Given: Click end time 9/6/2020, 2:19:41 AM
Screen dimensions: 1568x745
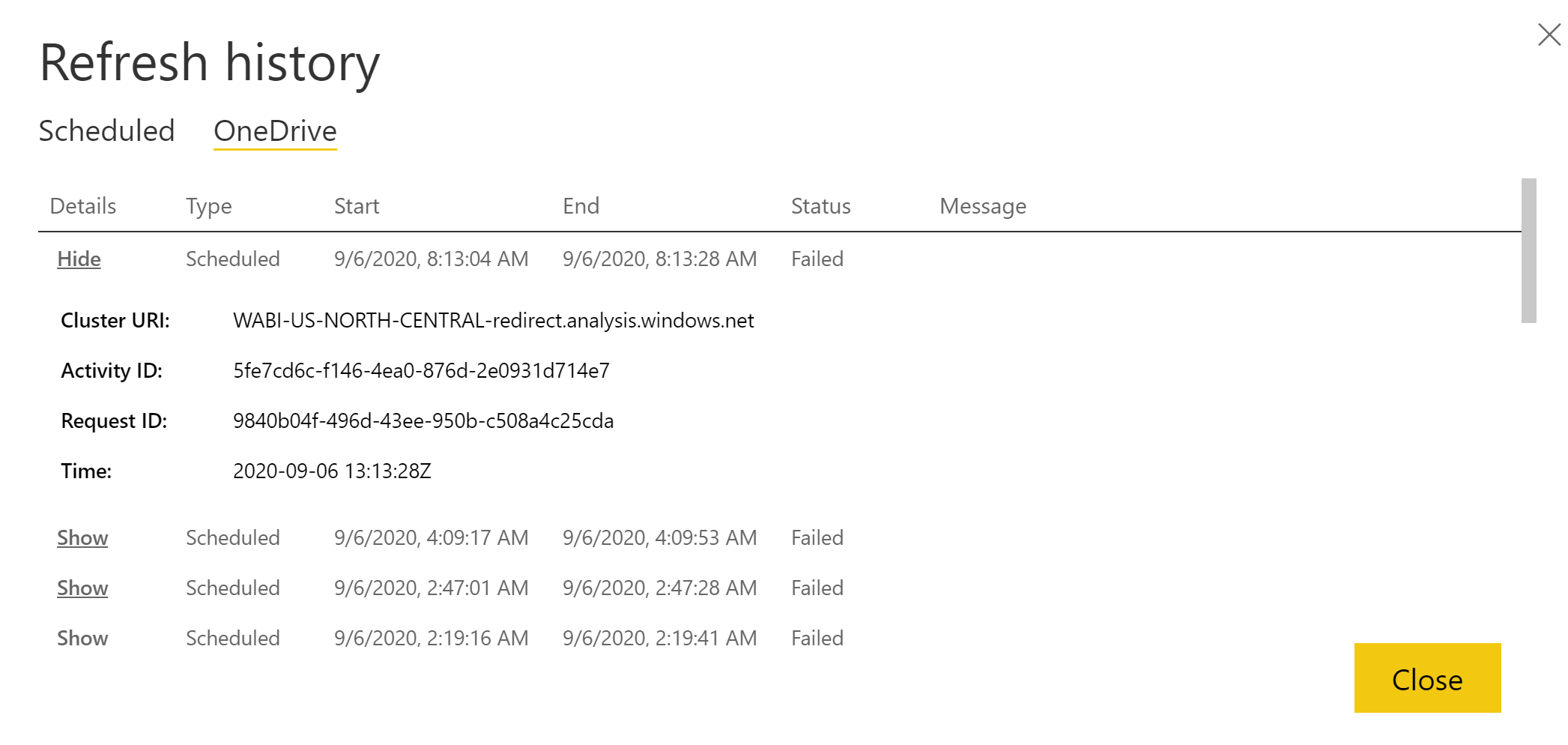Looking at the screenshot, I should point(660,639).
